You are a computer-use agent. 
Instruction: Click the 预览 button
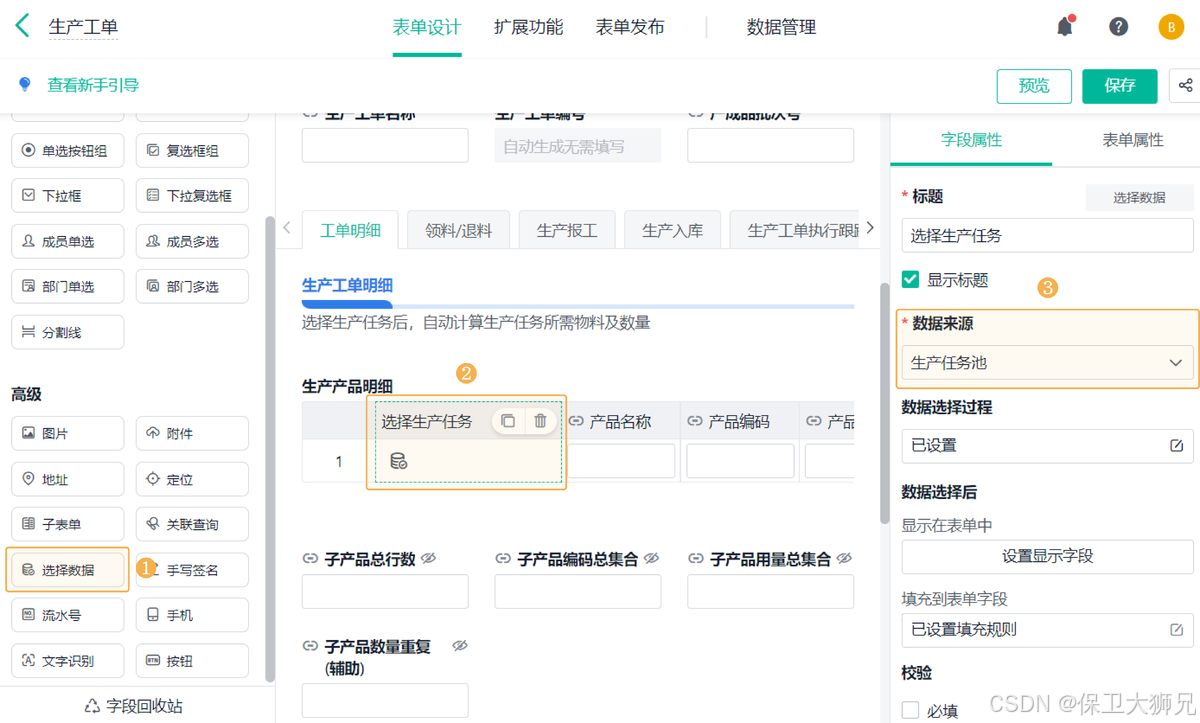coord(1034,86)
